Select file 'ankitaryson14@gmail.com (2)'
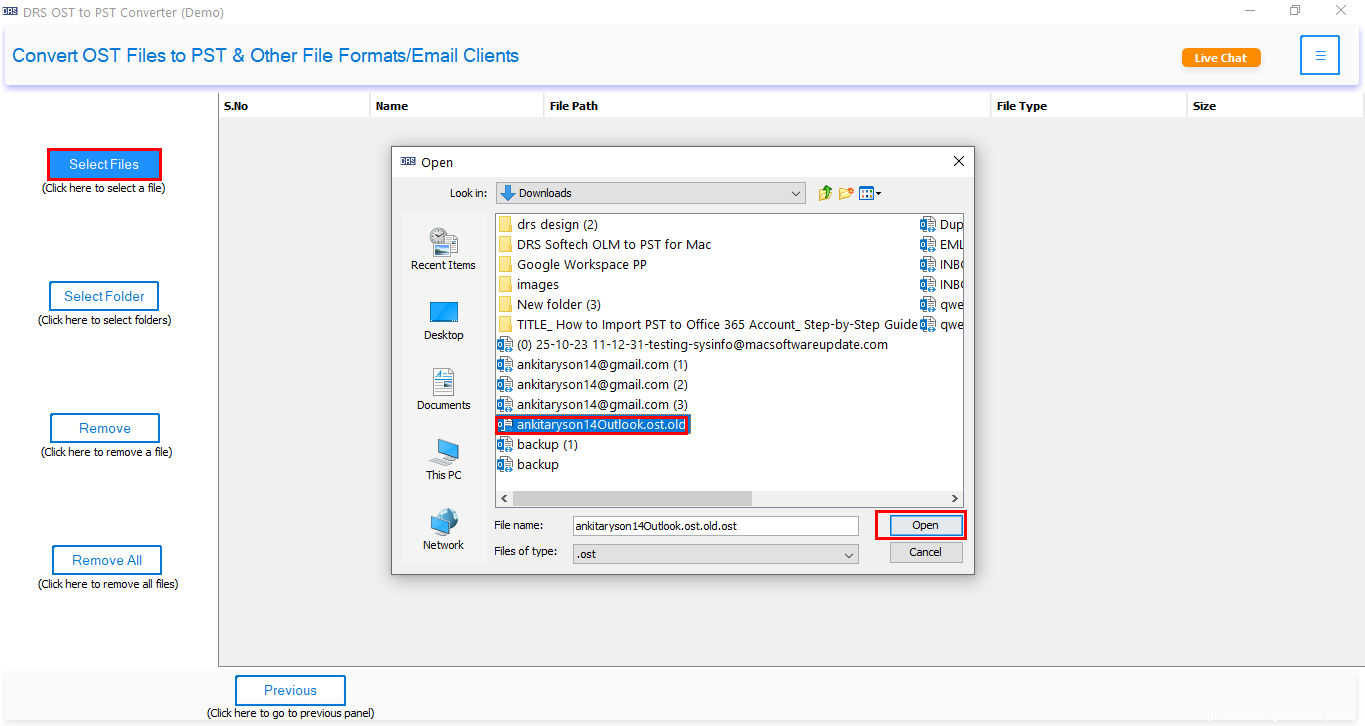 593,384
